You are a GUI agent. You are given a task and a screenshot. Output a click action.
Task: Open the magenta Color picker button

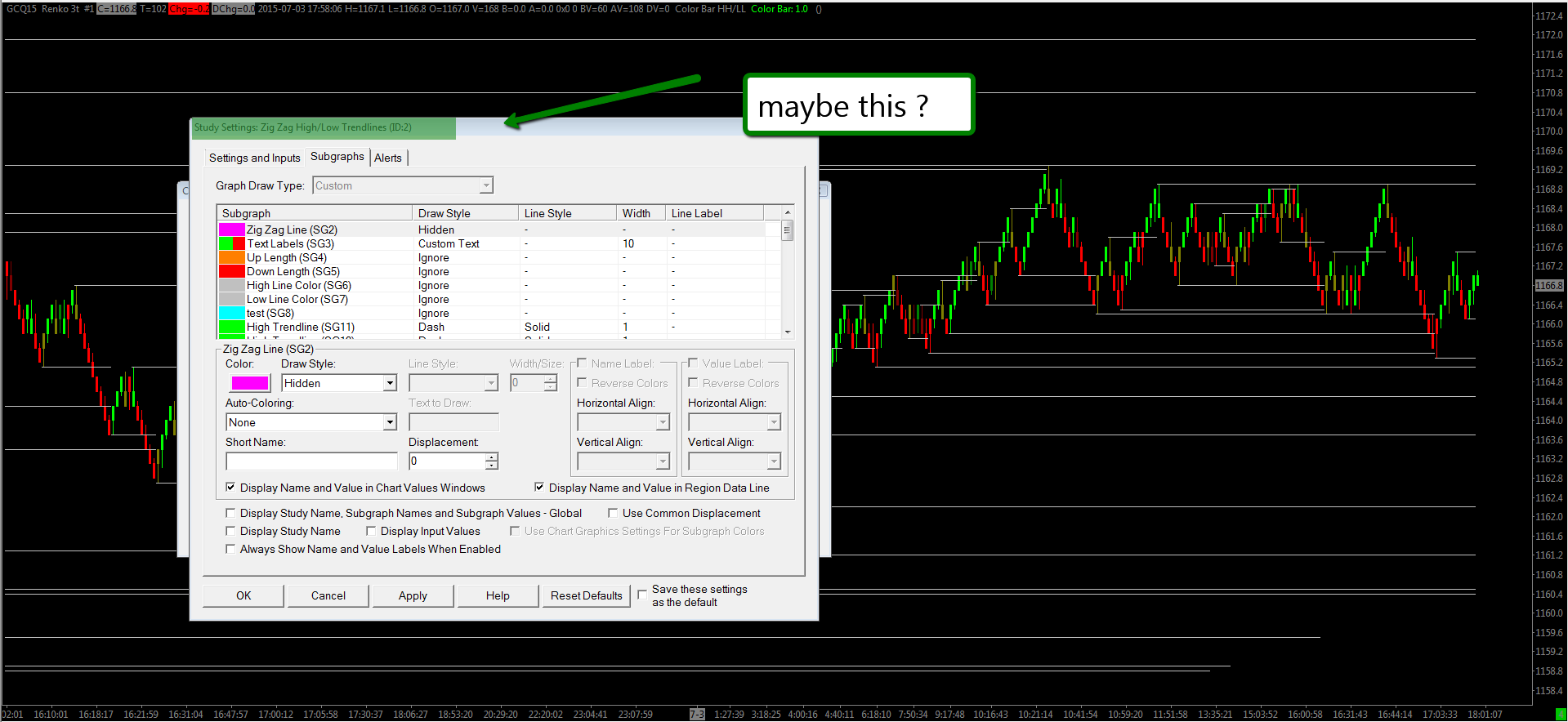tap(250, 383)
